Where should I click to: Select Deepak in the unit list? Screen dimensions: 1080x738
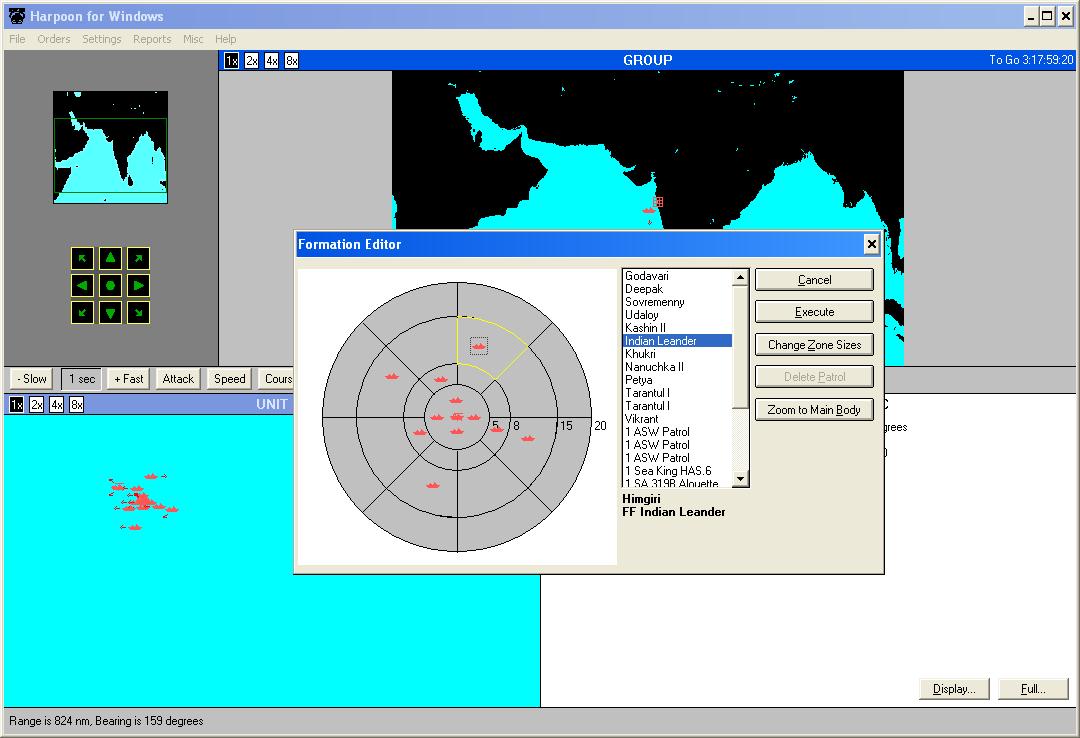(x=677, y=289)
